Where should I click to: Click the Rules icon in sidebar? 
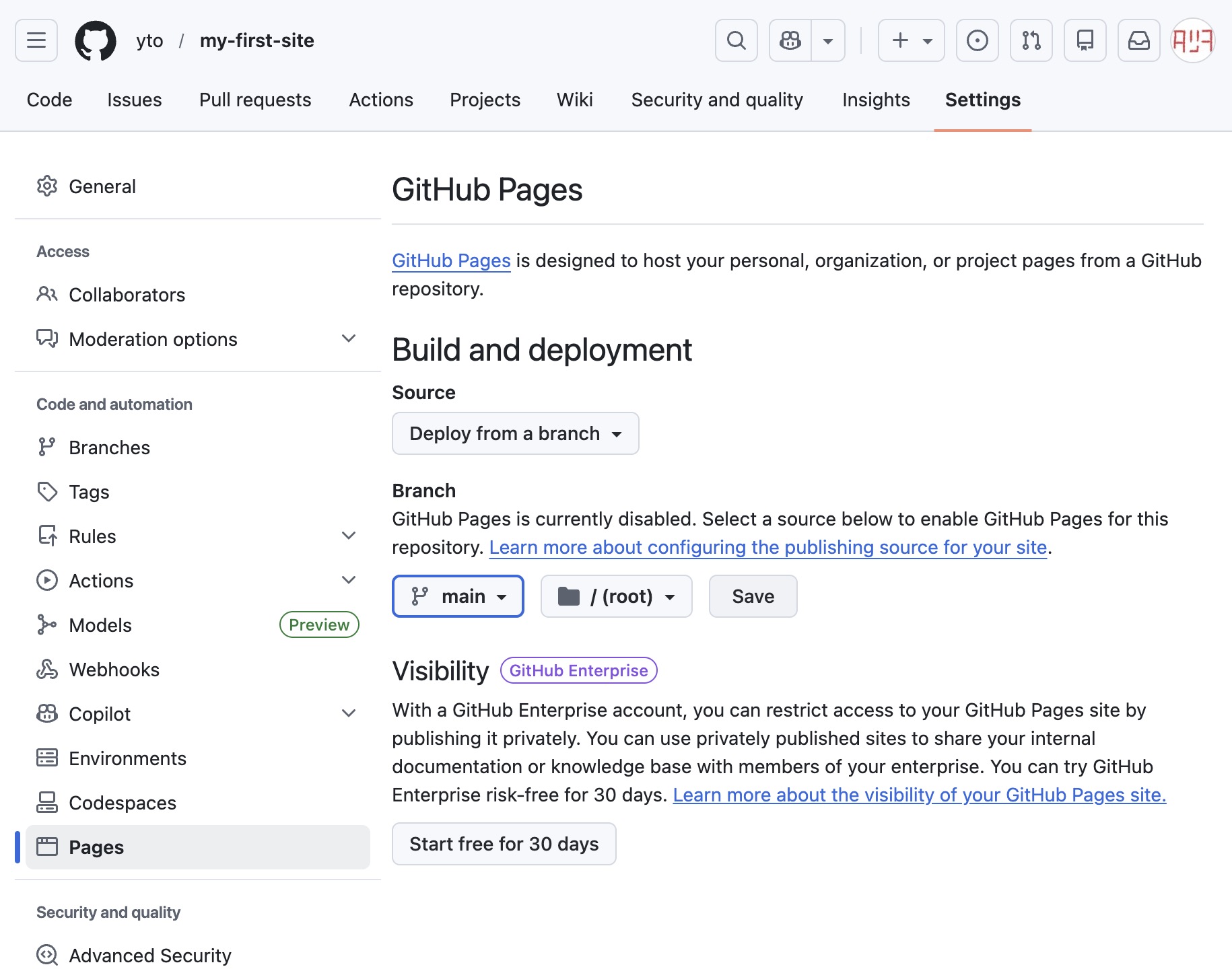[x=47, y=536]
